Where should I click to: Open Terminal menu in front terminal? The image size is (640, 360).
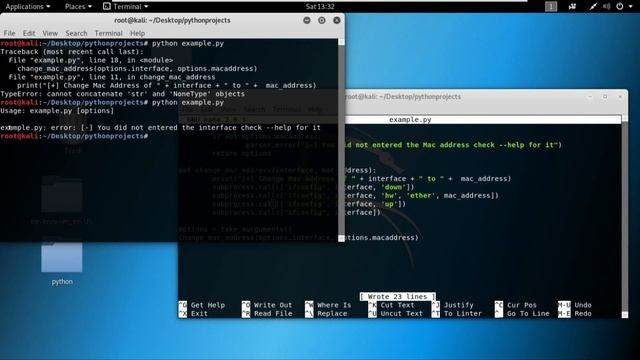coord(108,33)
